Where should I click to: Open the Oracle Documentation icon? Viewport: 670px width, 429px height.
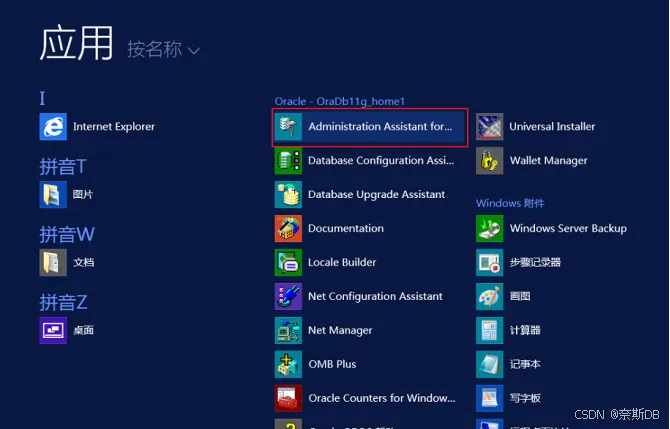pyautogui.click(x=288, y=228)
